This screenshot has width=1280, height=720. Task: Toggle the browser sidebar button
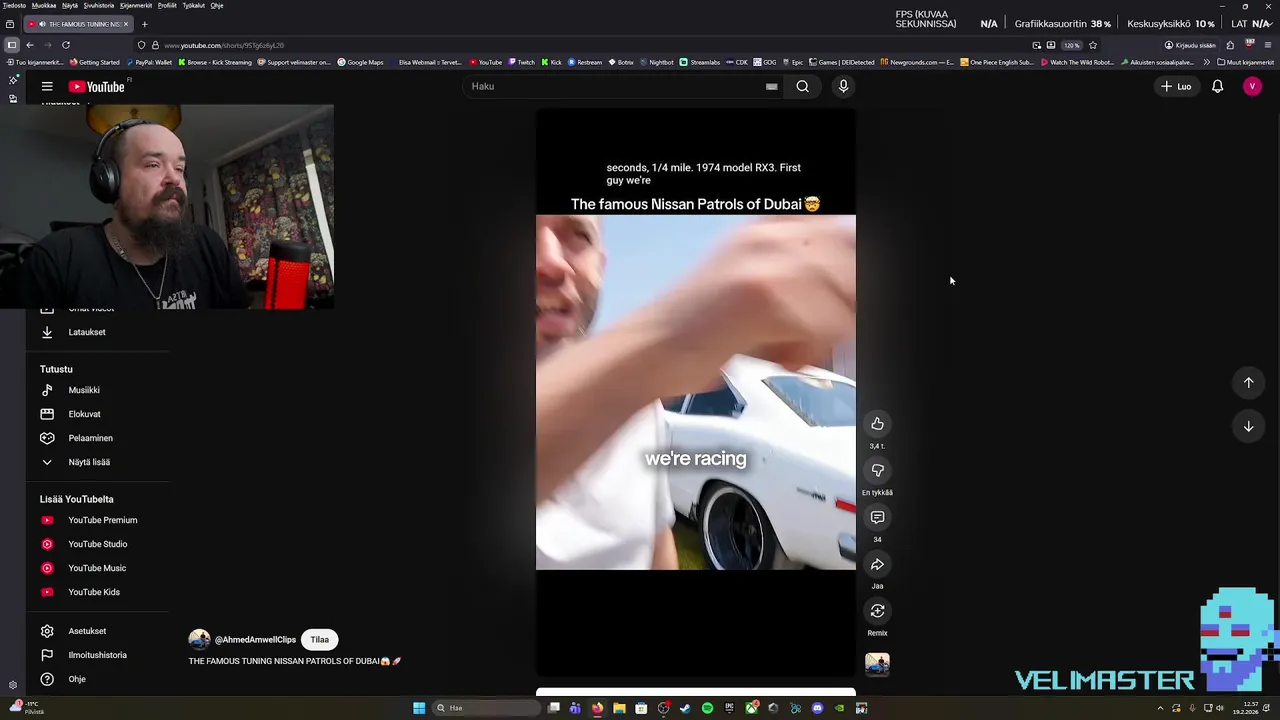coord(11,45)
